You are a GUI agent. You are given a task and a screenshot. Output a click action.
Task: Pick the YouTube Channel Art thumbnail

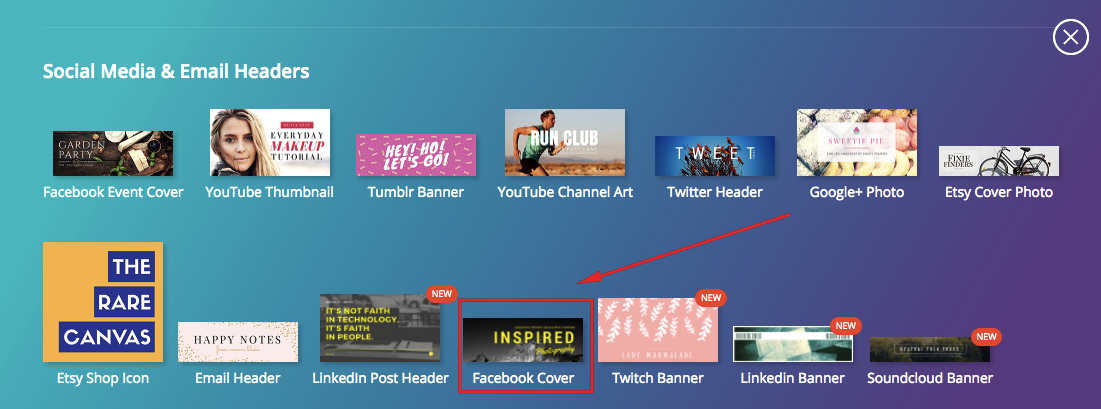point(565,142)
